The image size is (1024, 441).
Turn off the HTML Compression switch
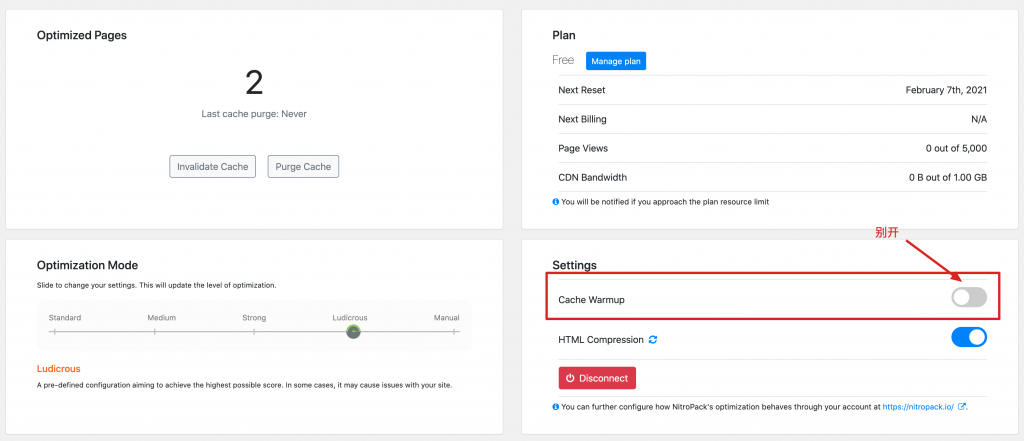click(968, 338)
